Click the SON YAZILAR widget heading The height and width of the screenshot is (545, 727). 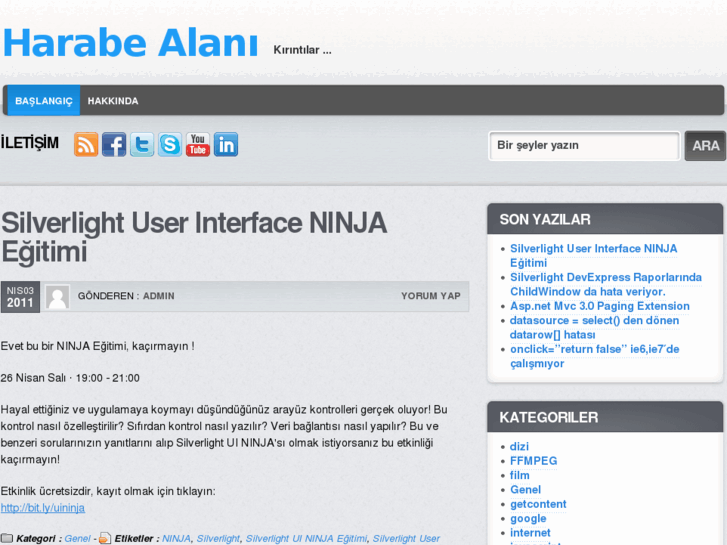[x=545, y=219]
